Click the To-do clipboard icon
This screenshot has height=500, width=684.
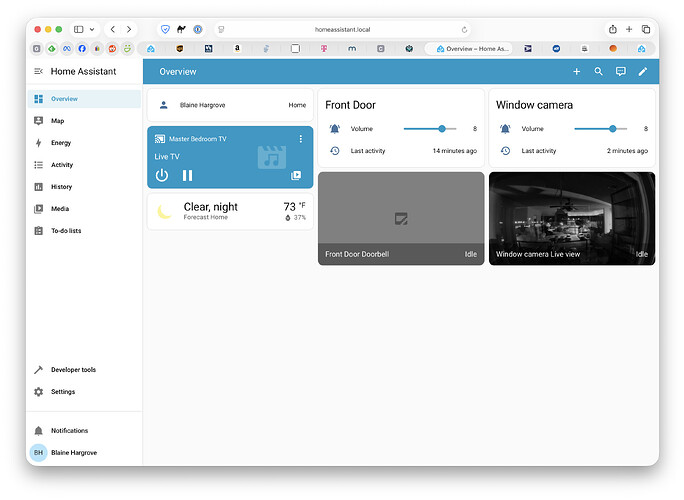(38, 230)
